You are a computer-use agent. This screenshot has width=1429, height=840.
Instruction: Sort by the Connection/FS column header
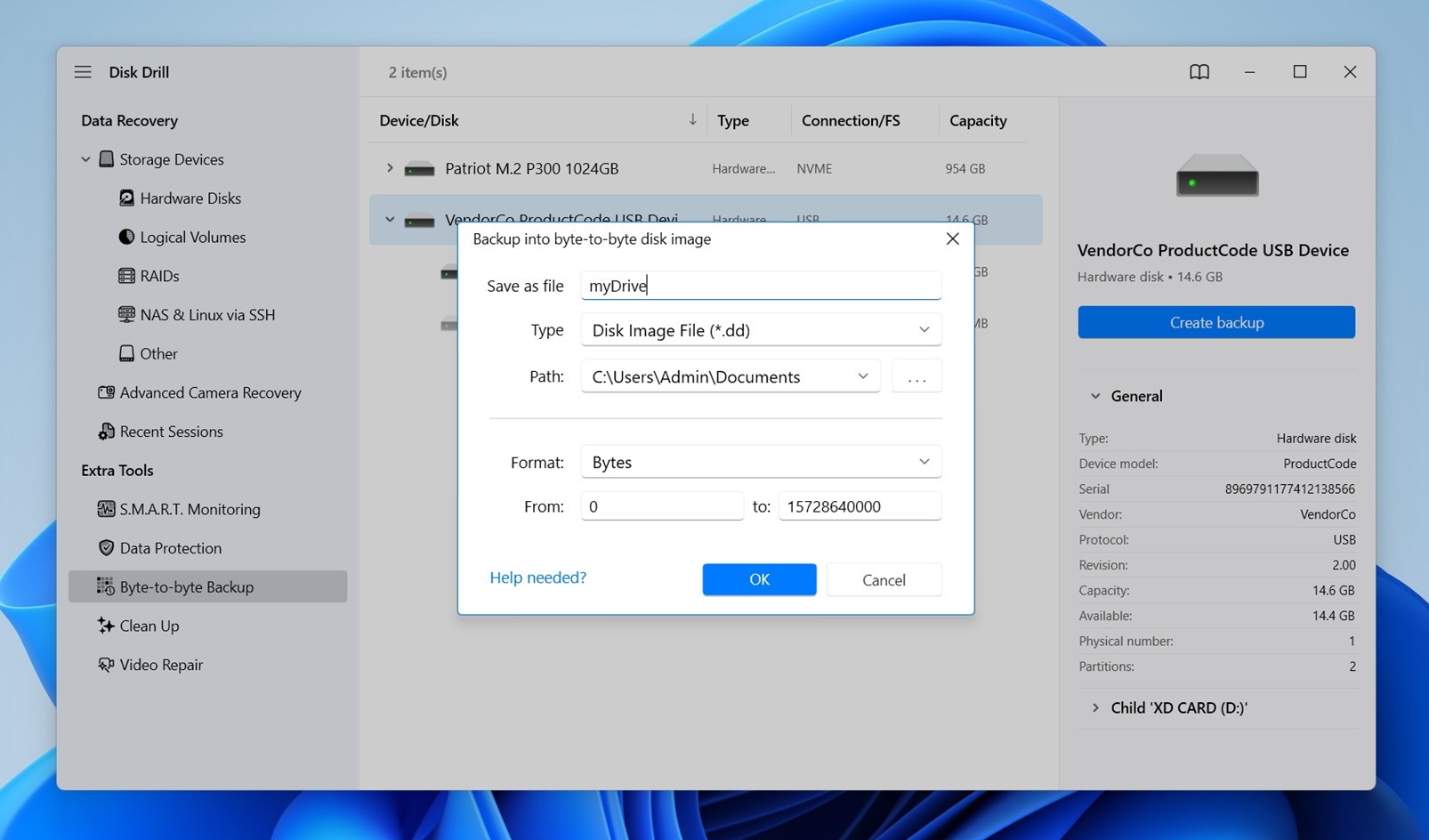(x=851, y=120)
